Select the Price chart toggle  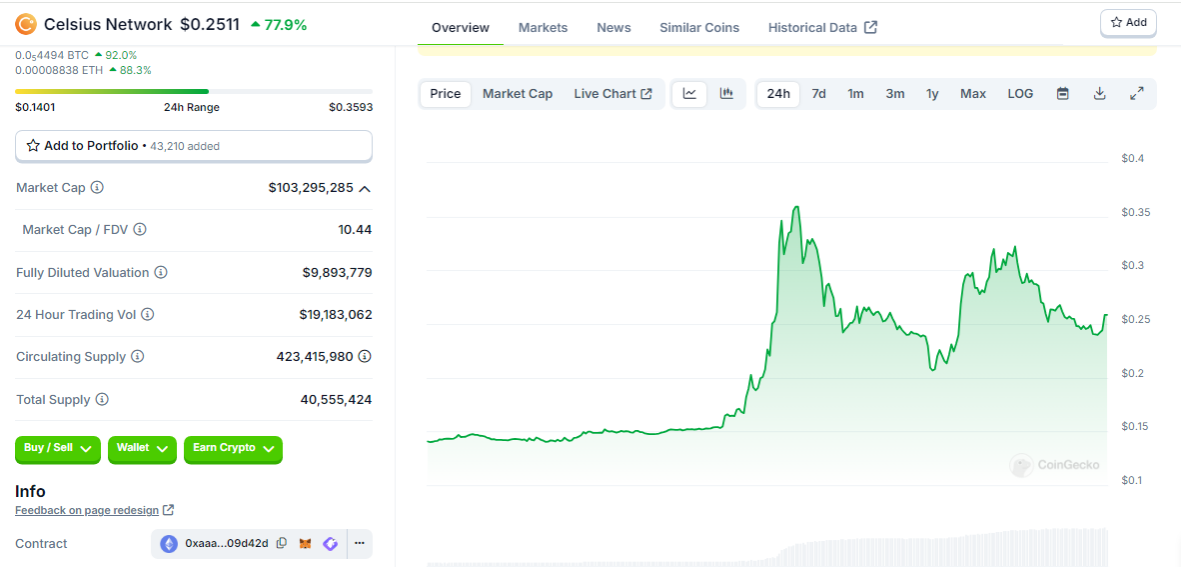(446, 93)
